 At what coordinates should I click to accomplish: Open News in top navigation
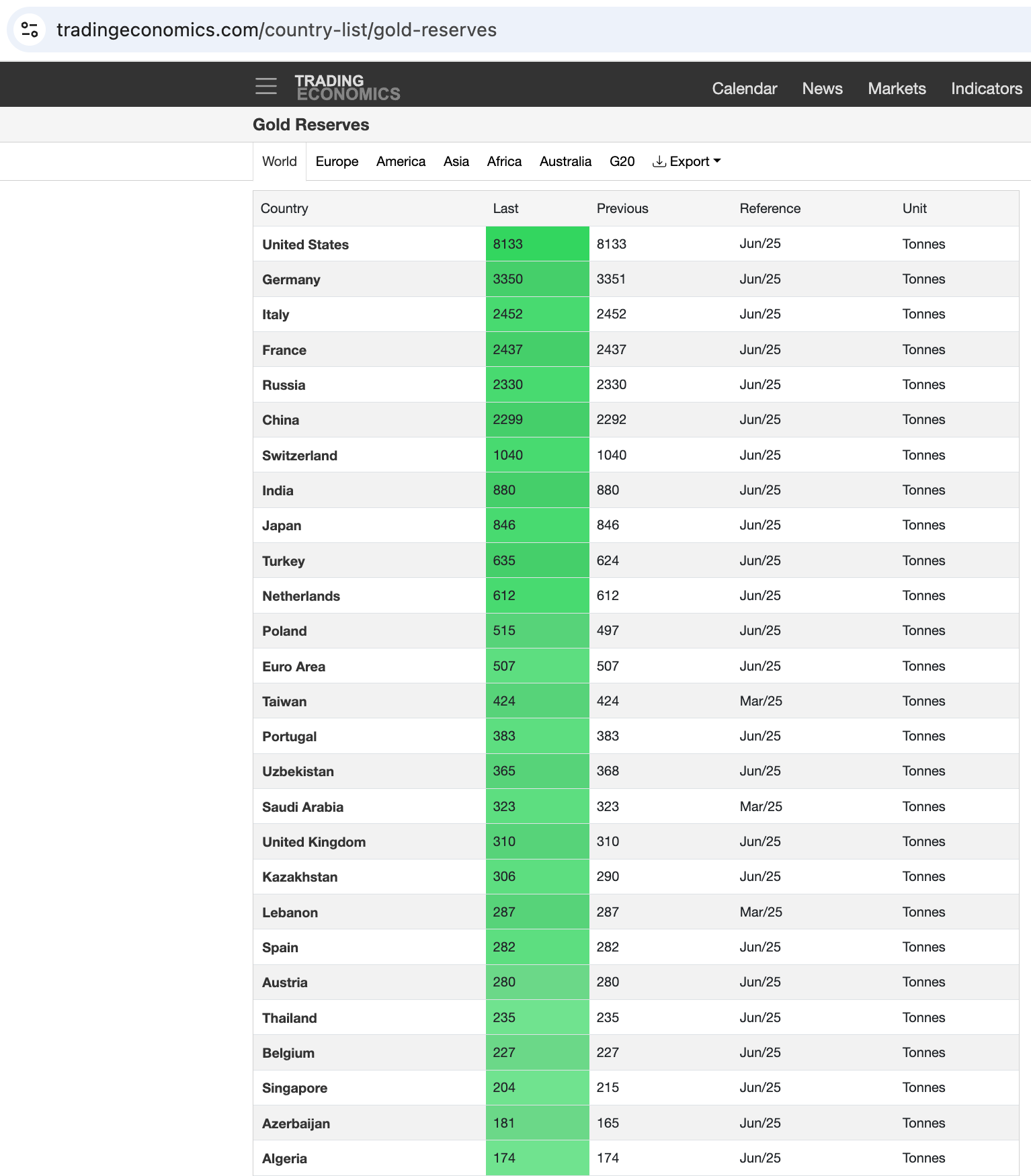pos(822,89)
